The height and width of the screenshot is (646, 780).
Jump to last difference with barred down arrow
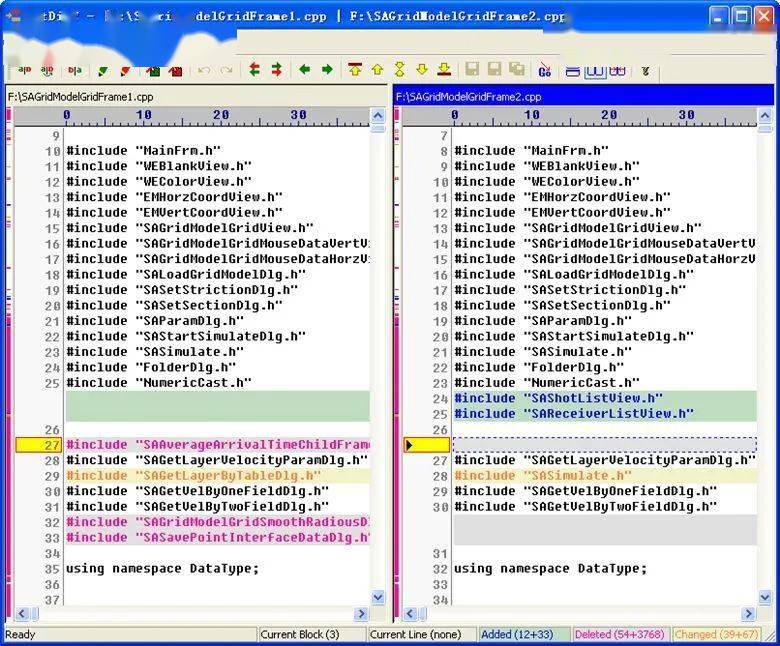pos(444,70)
